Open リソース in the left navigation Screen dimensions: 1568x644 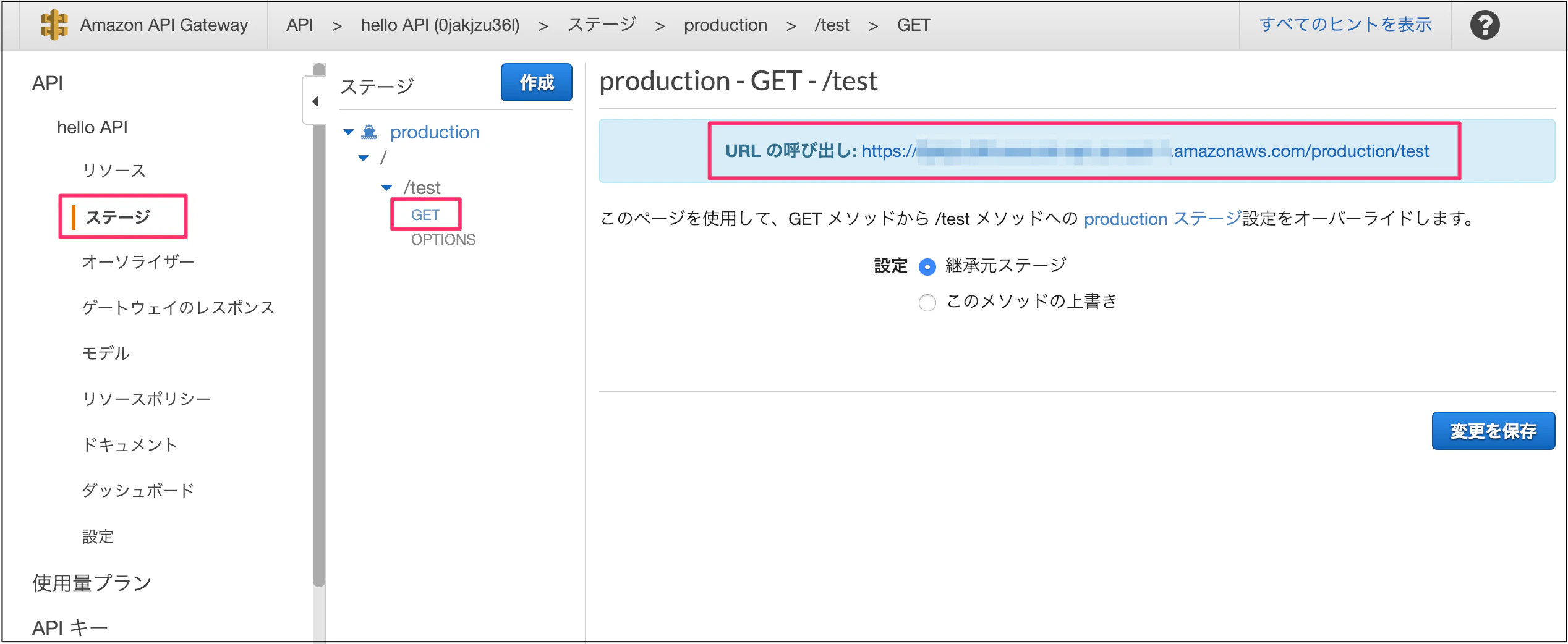[x=114, y=170]
